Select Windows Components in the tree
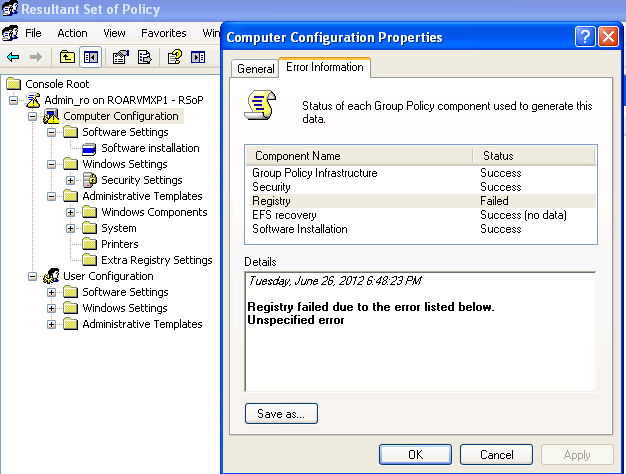 pos(154,212)
